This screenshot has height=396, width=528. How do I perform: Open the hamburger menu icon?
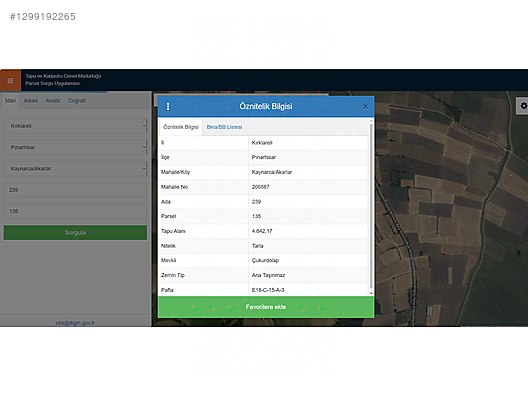[x=10, y=80]
